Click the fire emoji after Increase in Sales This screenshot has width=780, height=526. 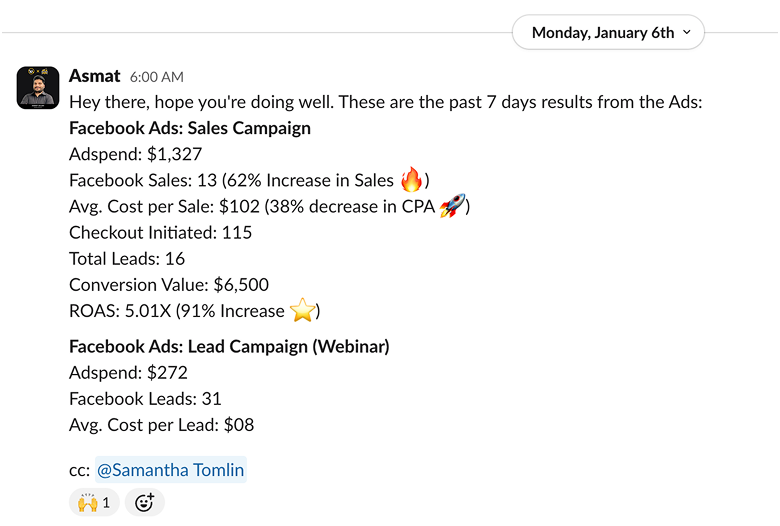pyautogui.click(x=411, y=180)
